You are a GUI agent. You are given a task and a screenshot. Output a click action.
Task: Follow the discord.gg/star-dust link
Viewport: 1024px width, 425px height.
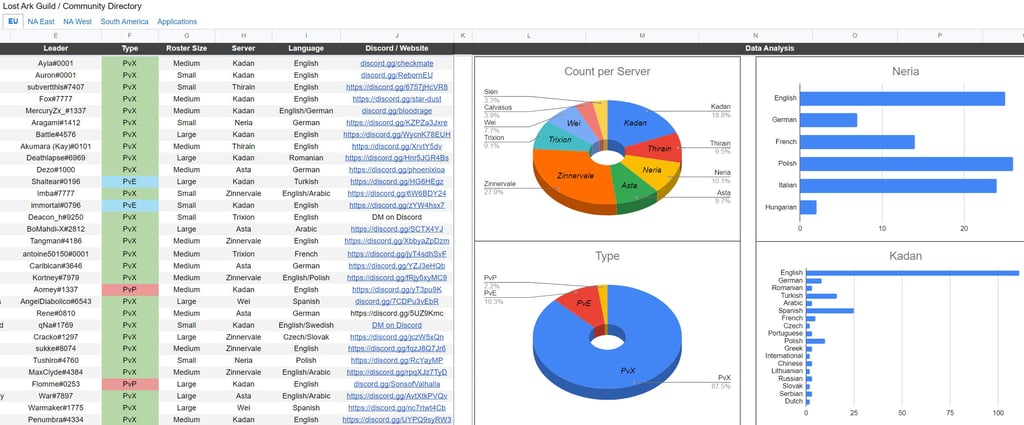396,99
